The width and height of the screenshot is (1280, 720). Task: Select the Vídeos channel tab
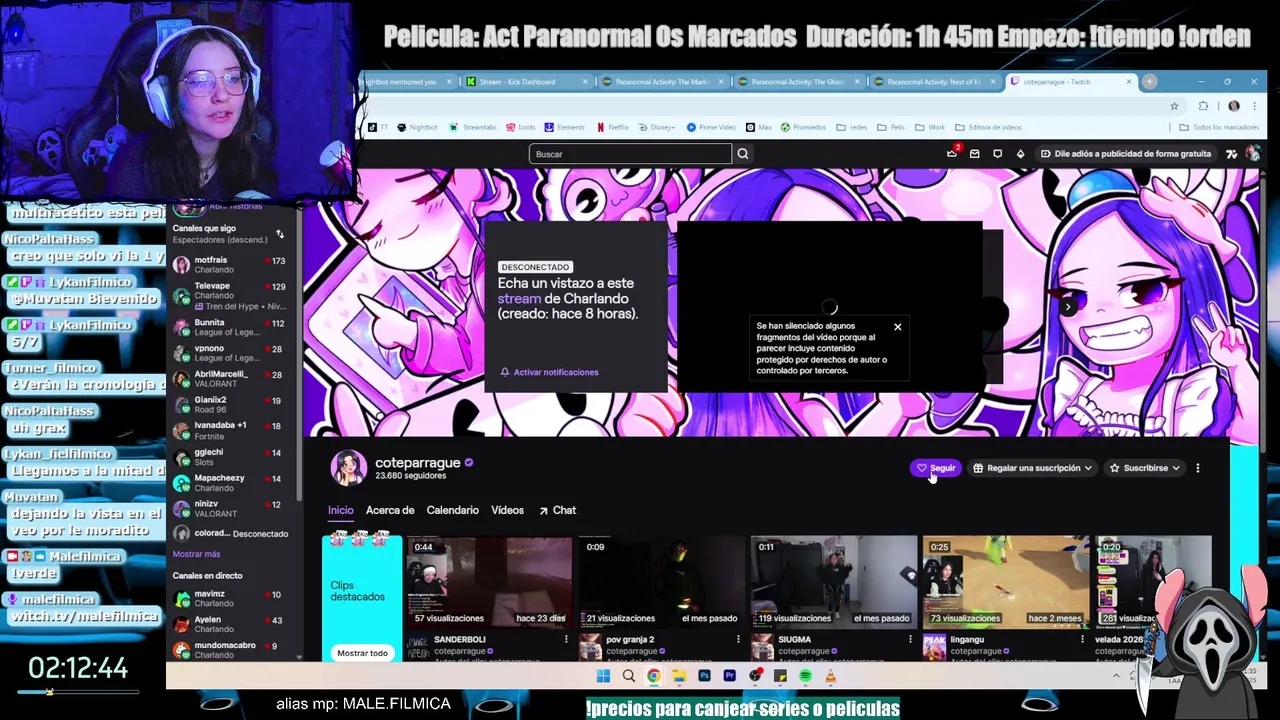[x=507, y=510]
